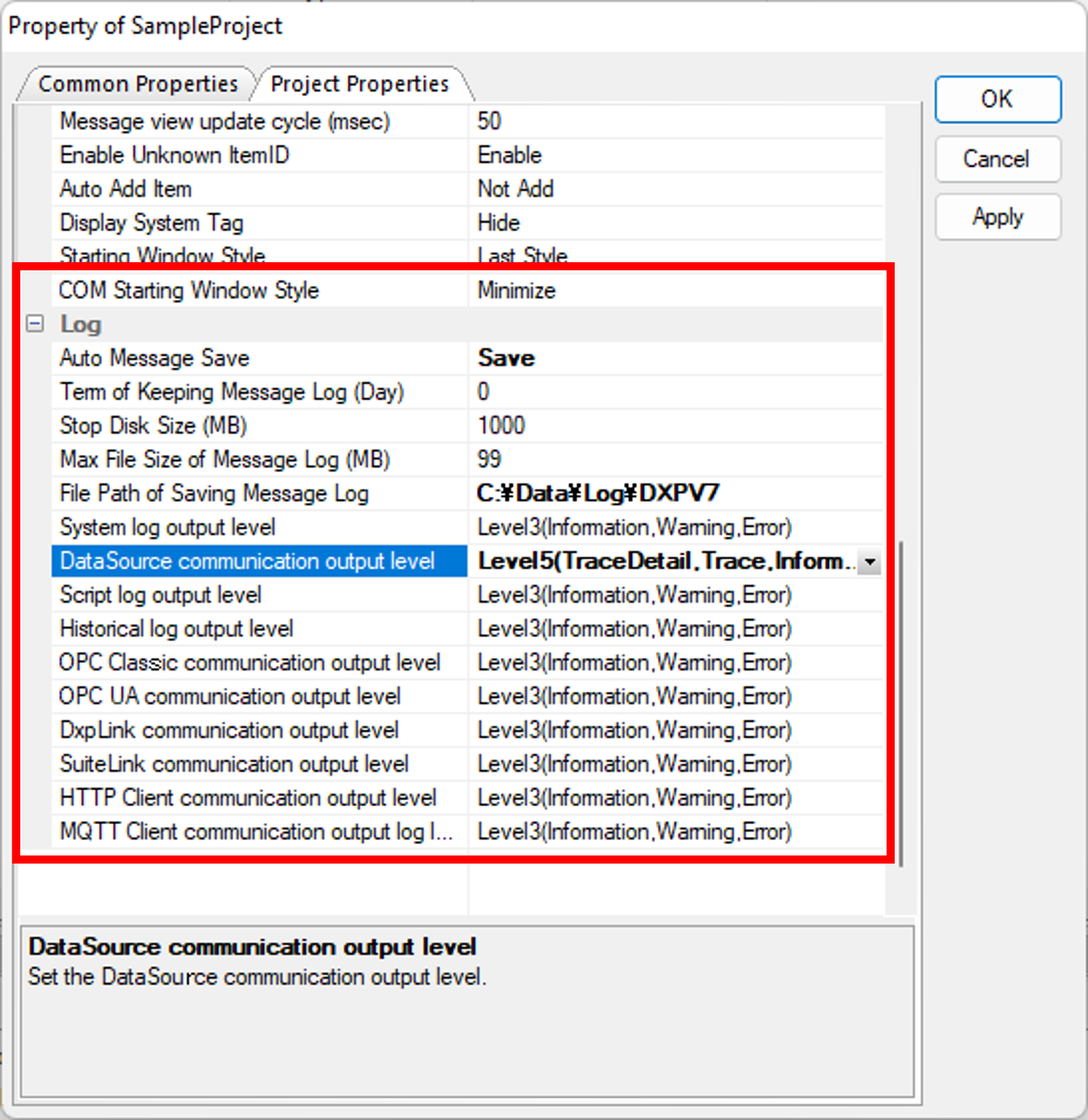Viewport: 1088px width, 1120px height.
Task: Click the OK button
Action: click(997, 100)
